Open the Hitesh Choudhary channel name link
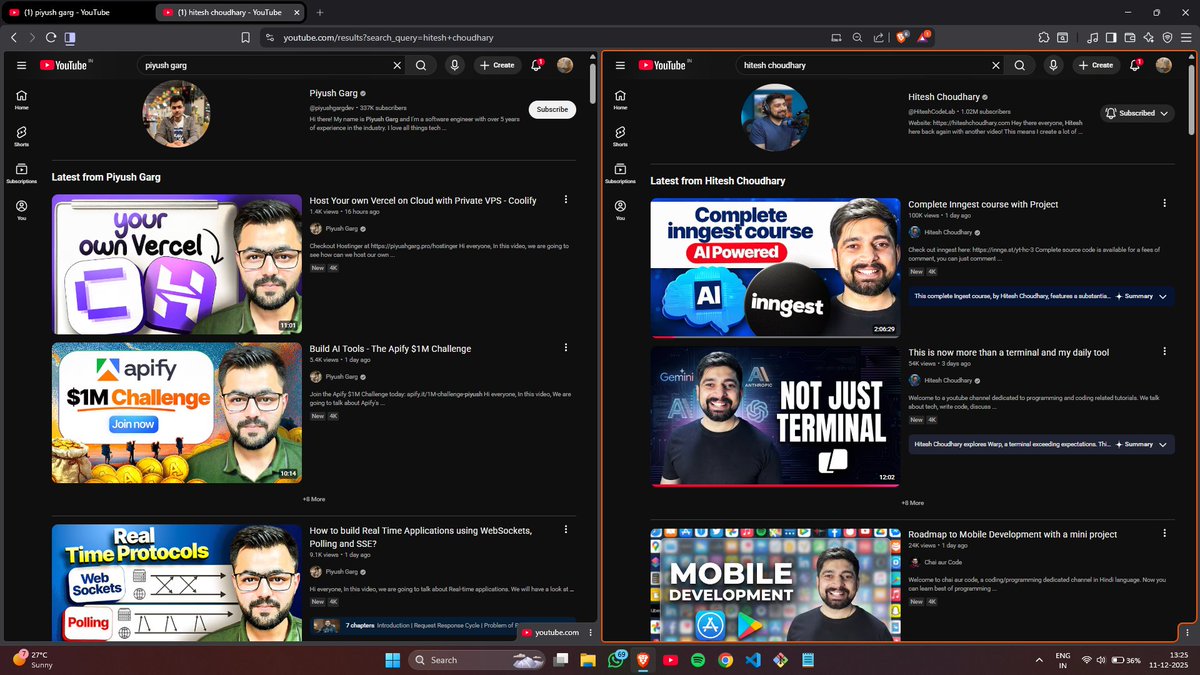The height and width of the screenshot is (675, 1200). tap(944, 97)
